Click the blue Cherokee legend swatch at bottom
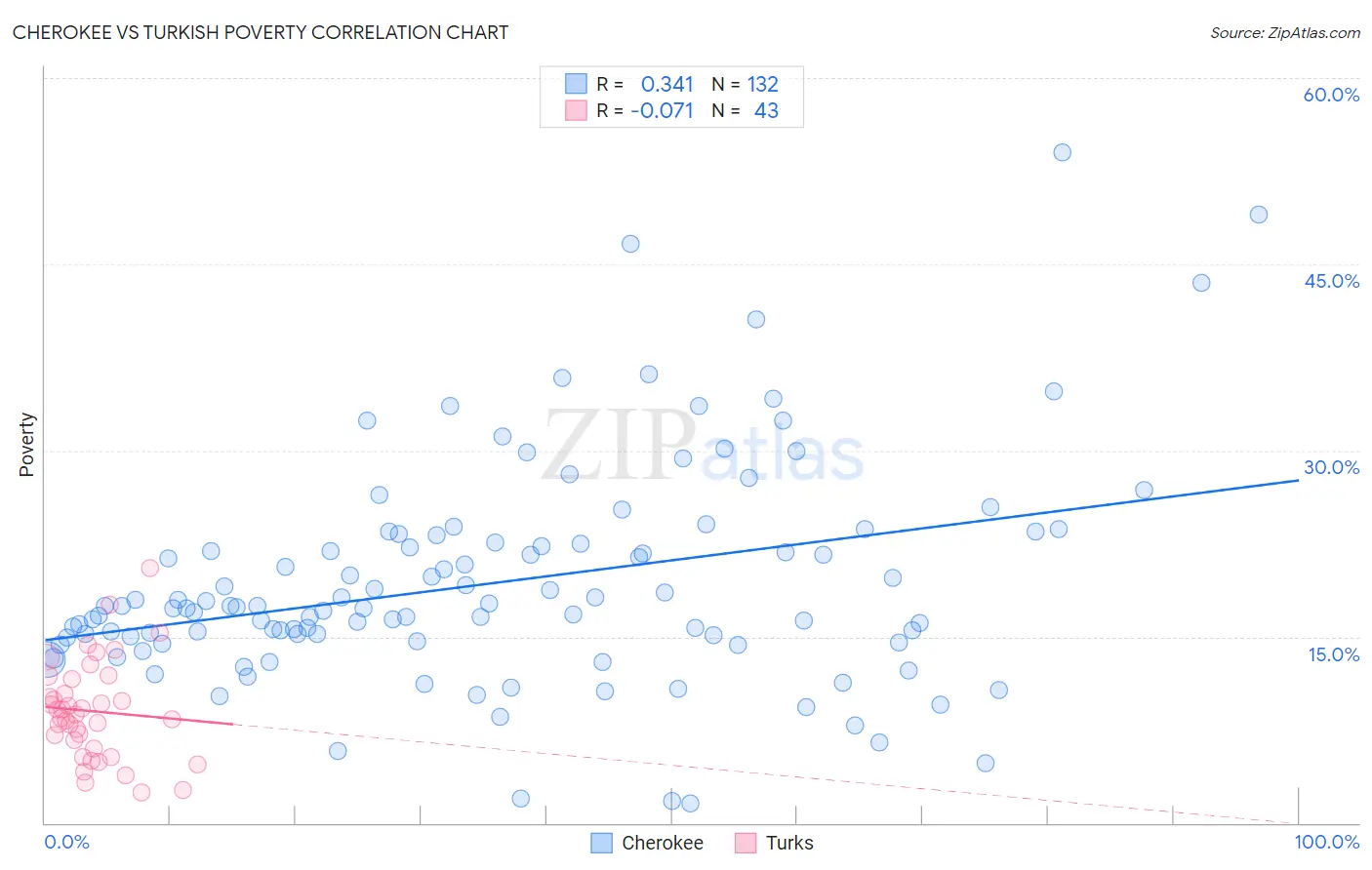The width and height of the screenshot is (1372, 870). pos(602,843)
